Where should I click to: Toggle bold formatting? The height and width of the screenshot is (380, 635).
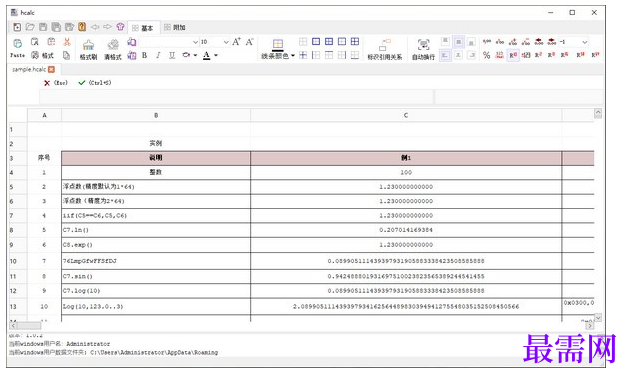[145, 56]
